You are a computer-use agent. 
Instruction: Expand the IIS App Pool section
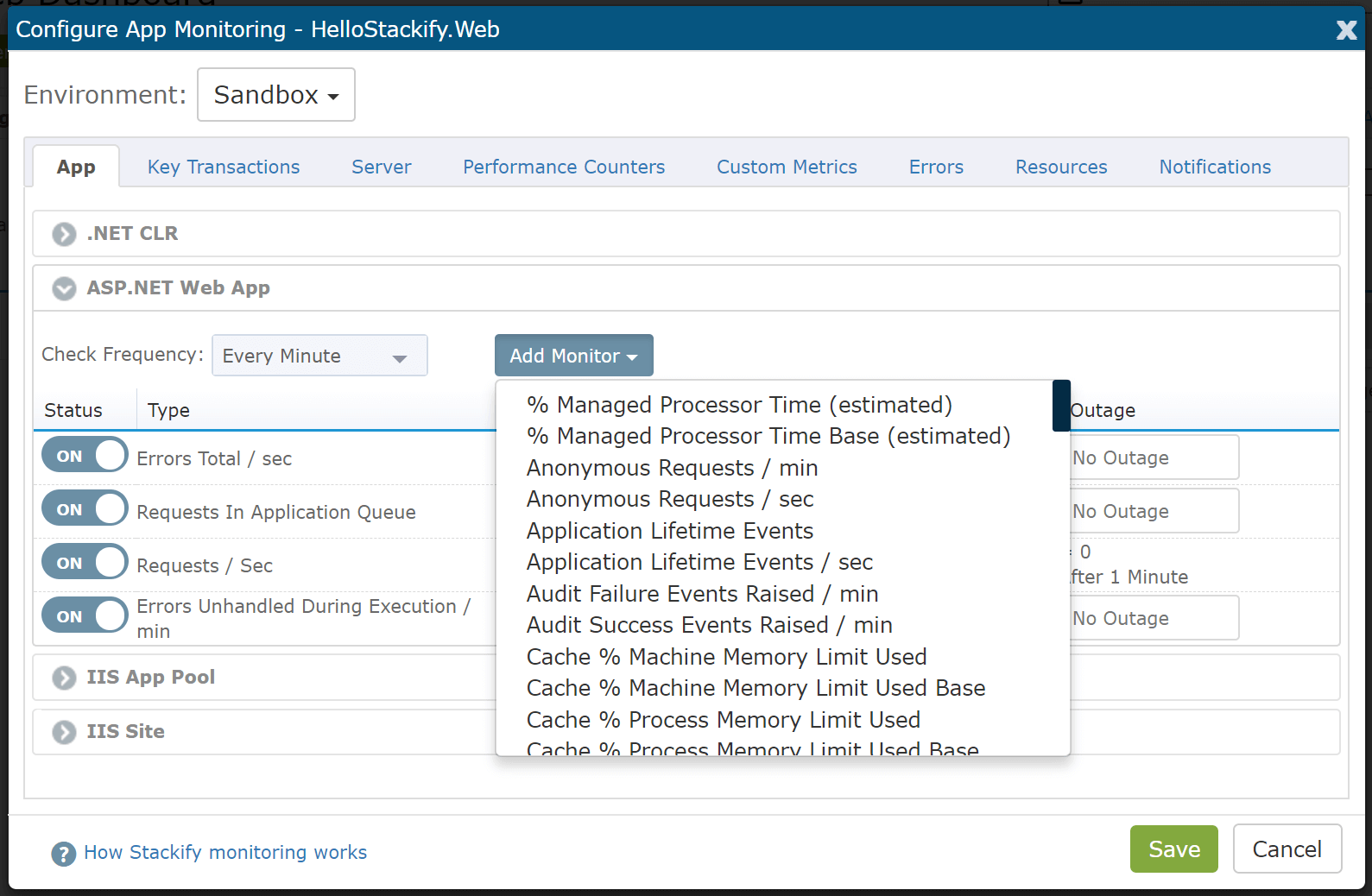click(x=64, y=678)
